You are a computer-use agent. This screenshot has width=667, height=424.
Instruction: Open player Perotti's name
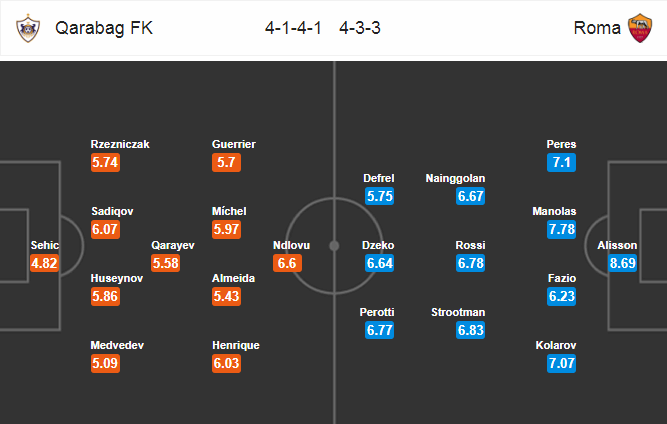(377, 312)
